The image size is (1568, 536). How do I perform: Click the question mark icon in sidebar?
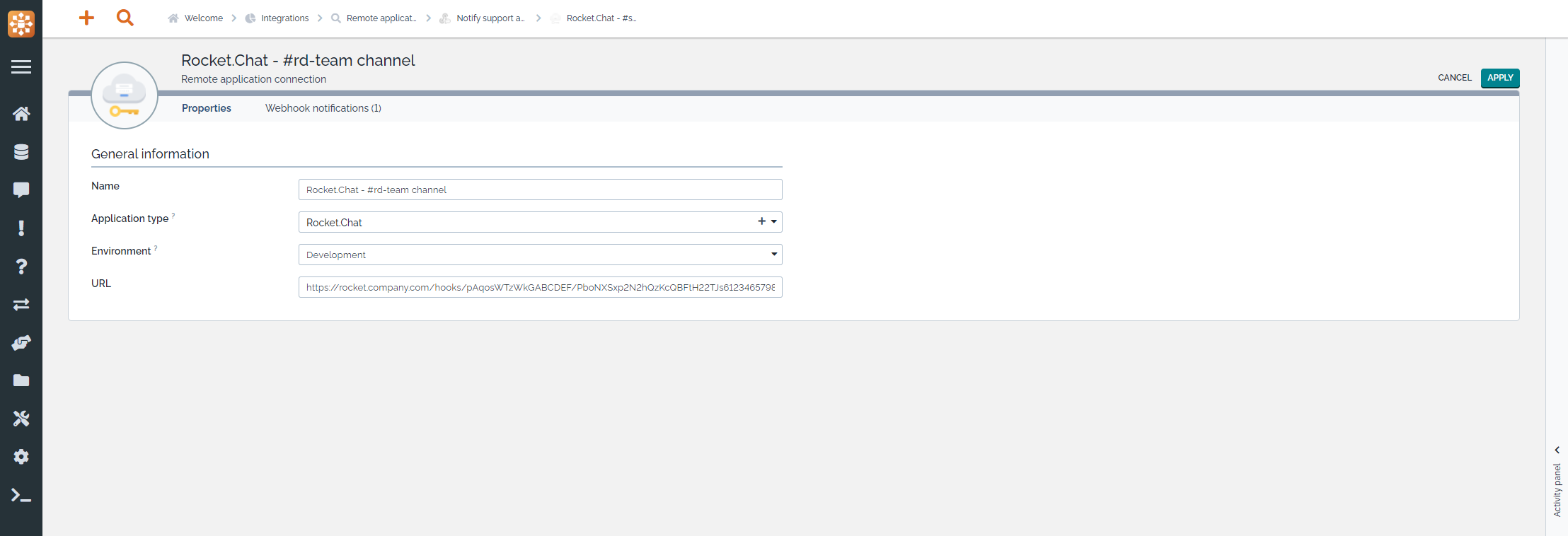click(21, 267)
